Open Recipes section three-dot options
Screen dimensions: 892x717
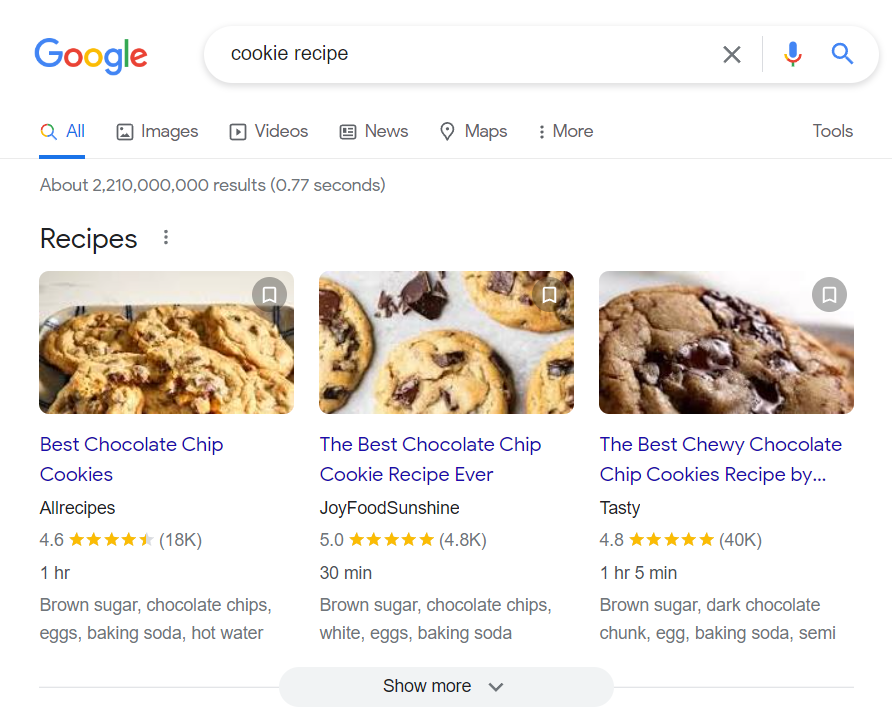pyautogui.click(x=166, y=238)
